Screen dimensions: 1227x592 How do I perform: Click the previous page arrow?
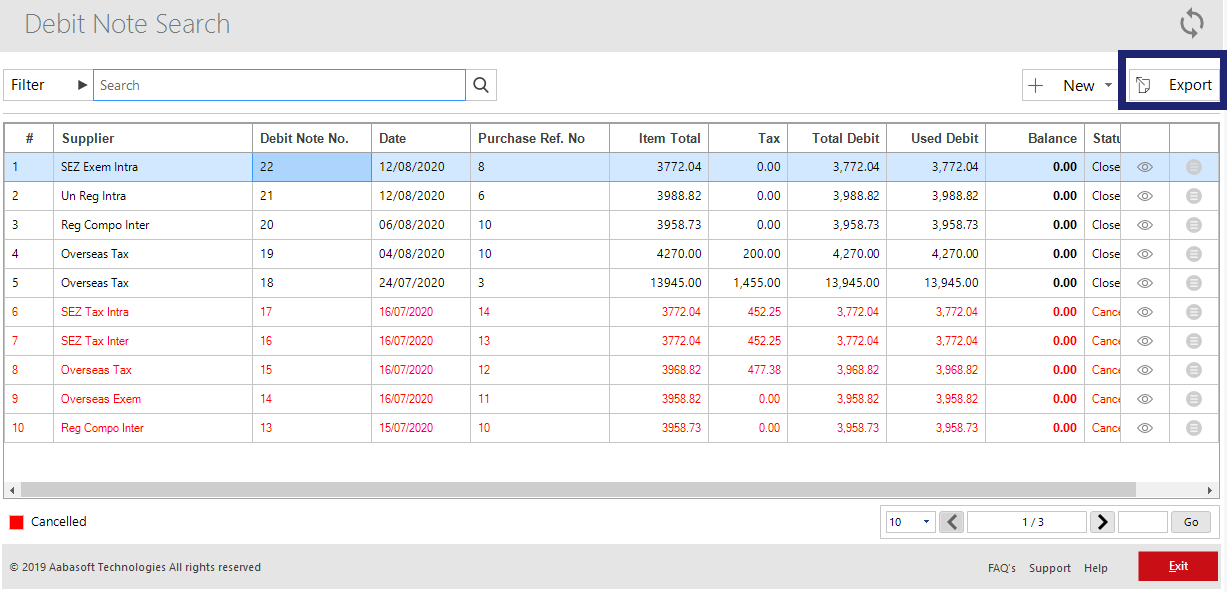(951, 521)
